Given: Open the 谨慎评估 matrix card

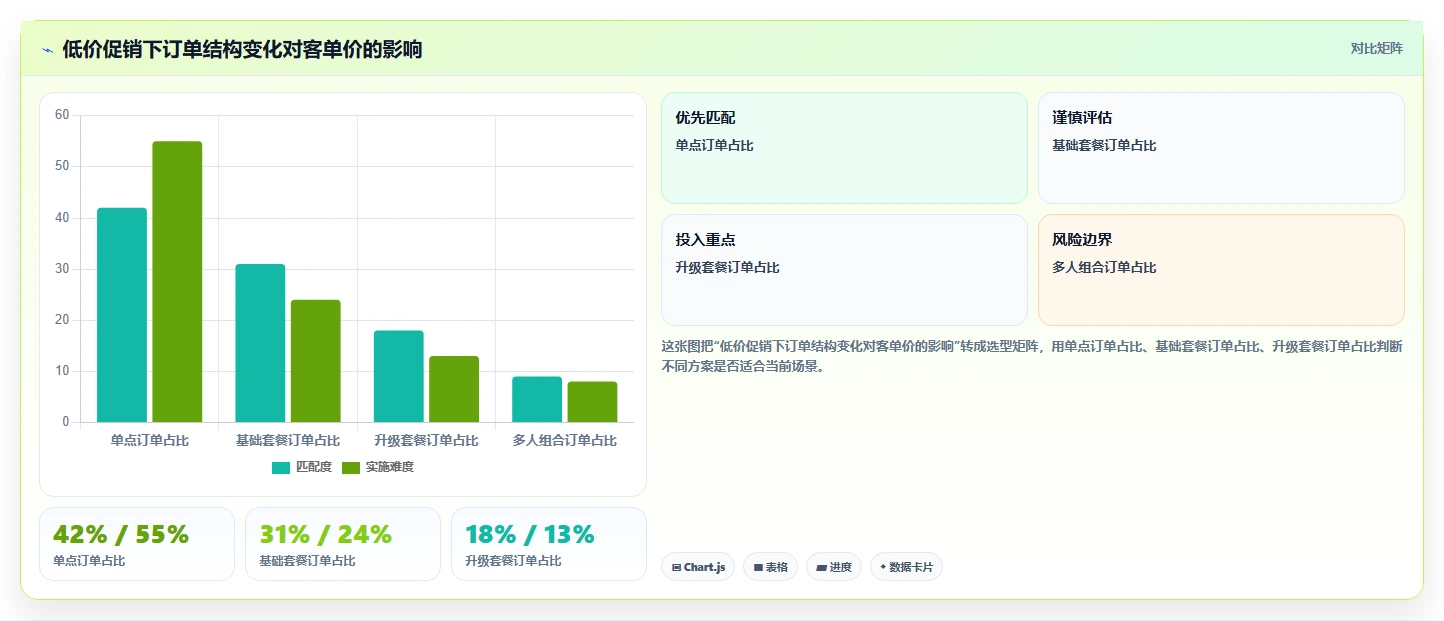Looking at the screenshot, I should pos(1221,148).
